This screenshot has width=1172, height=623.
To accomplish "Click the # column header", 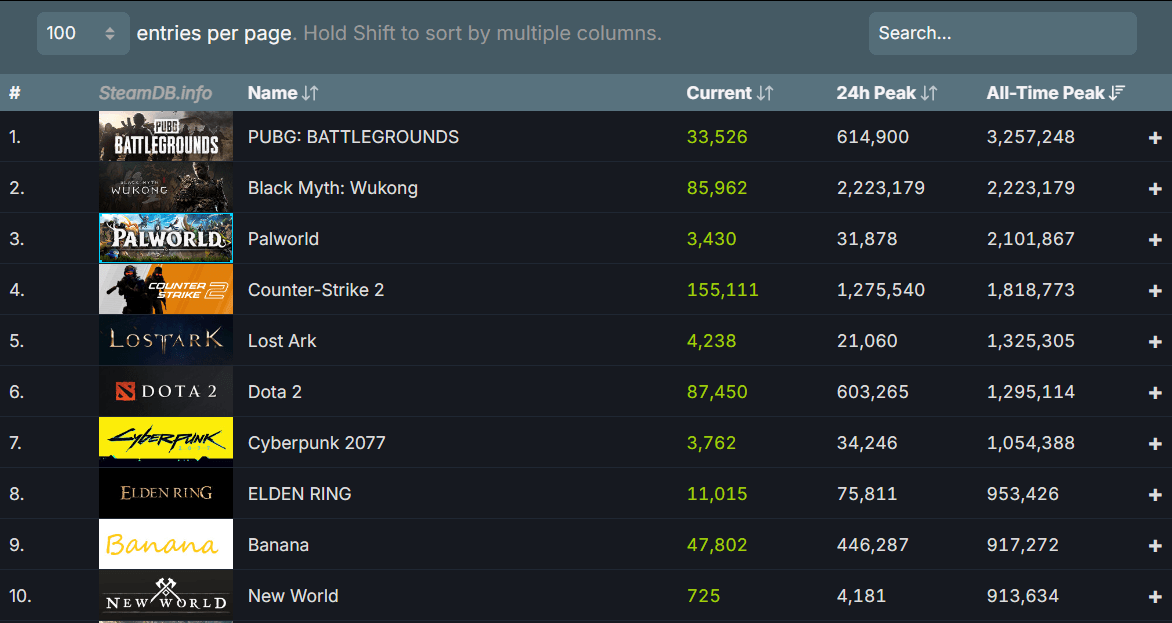I will (15, 93).
